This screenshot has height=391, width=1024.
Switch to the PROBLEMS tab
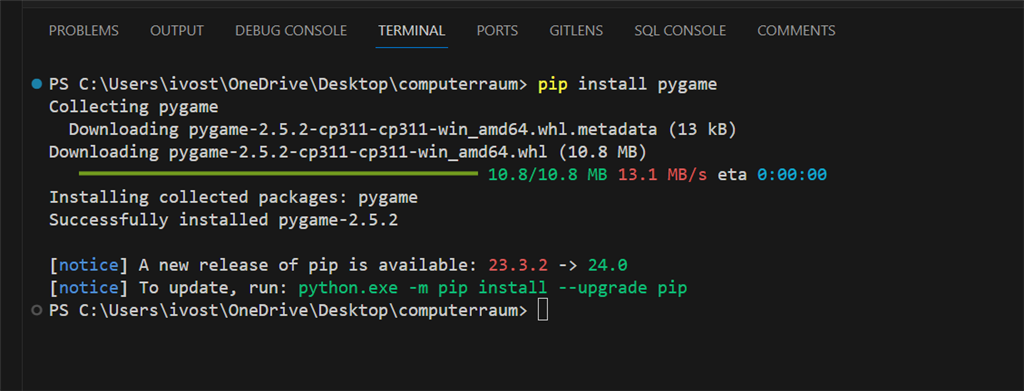point(84,31)
